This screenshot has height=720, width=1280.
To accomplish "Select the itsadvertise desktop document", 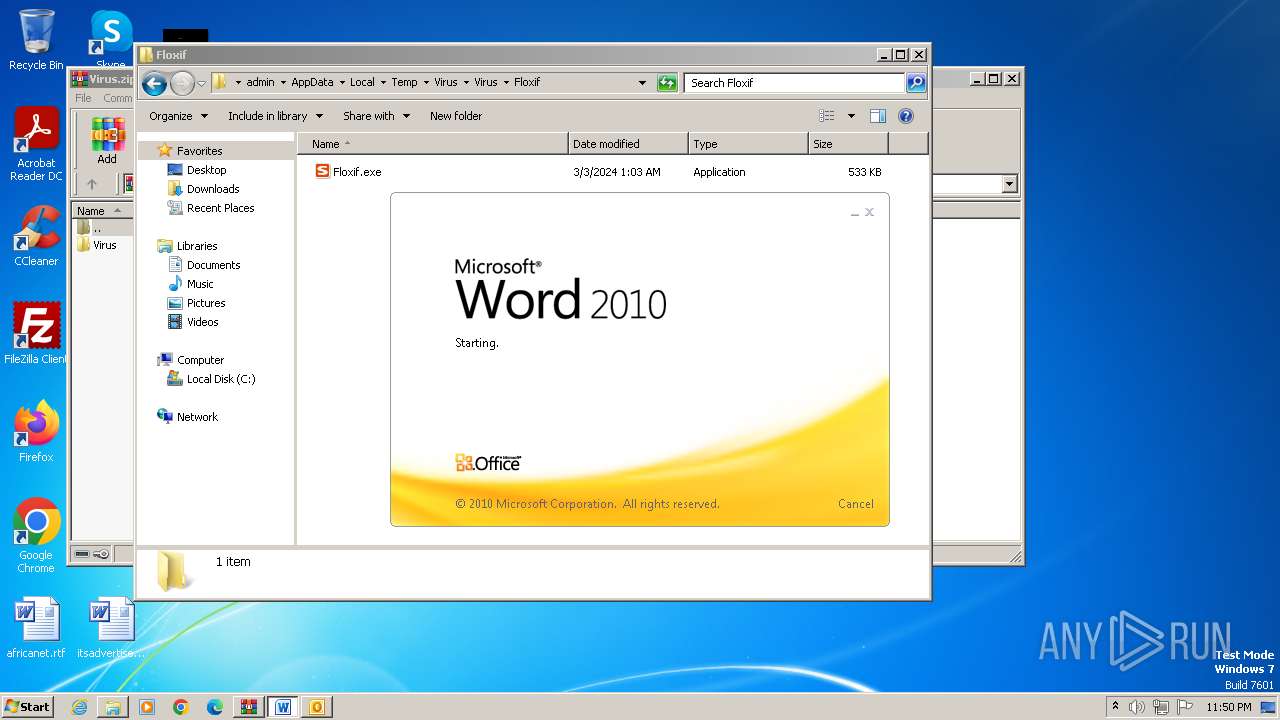I will (111, 628).
